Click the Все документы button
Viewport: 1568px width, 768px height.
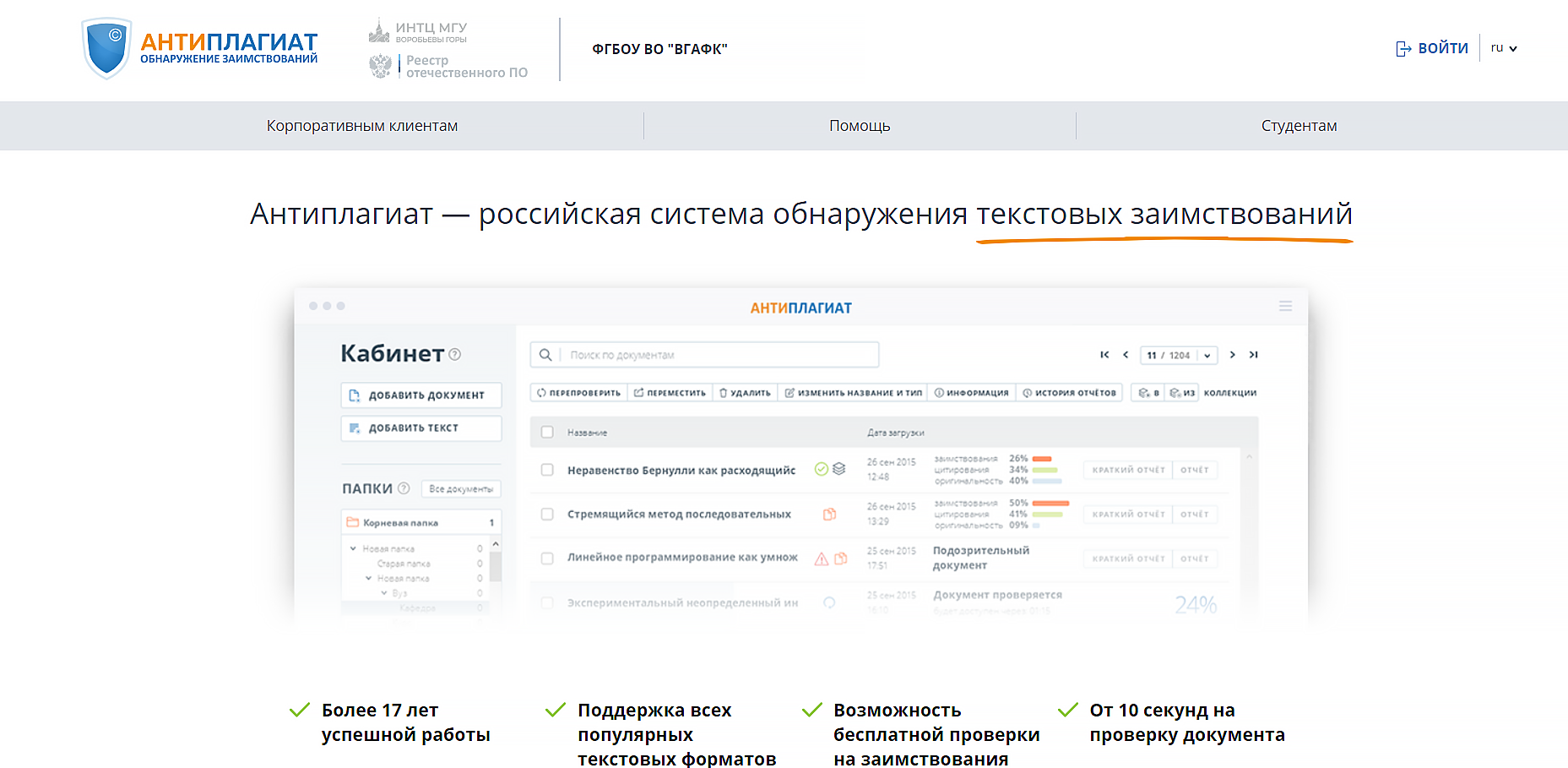461,489
